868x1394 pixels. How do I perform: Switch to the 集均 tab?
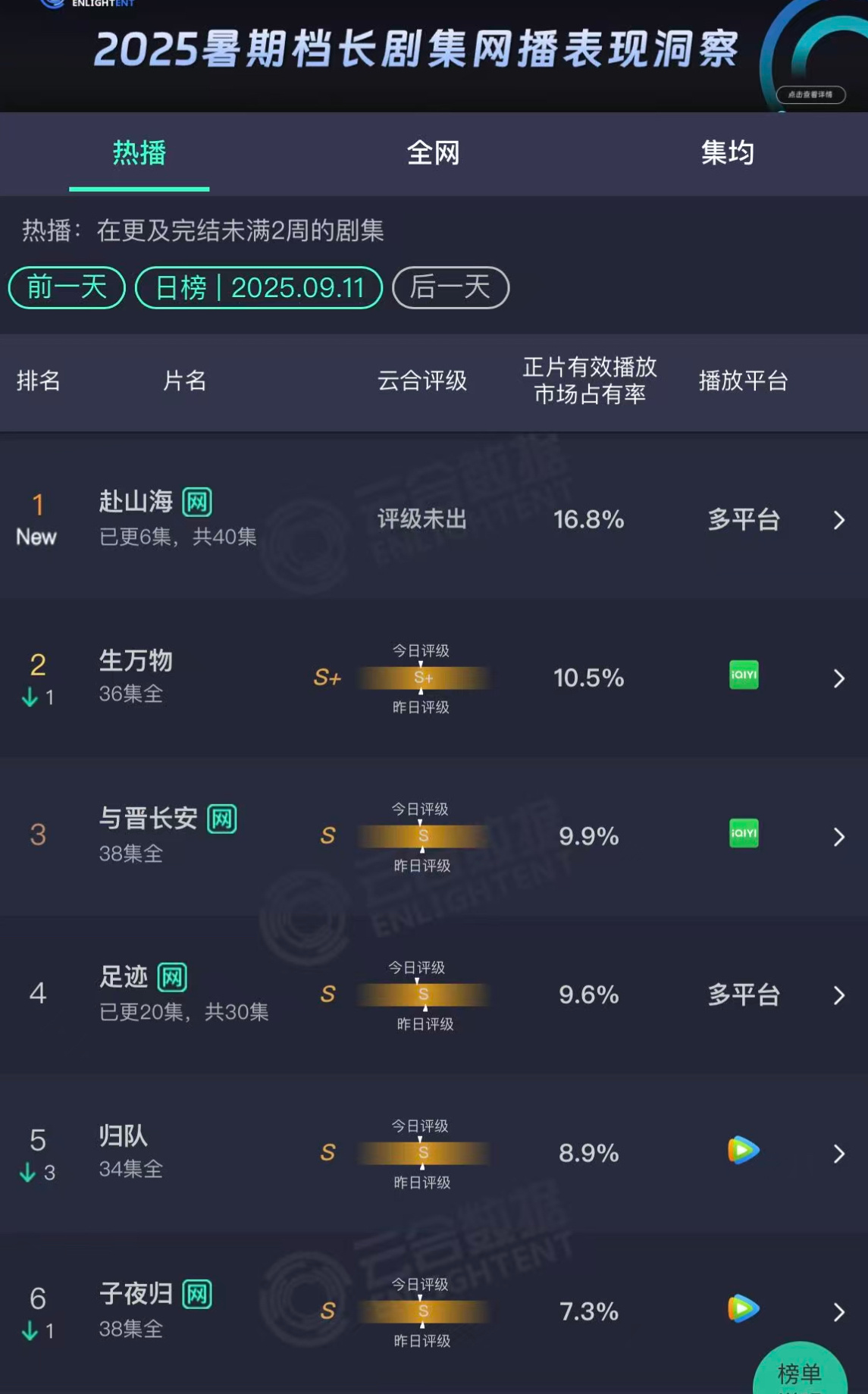coord(728,153)
